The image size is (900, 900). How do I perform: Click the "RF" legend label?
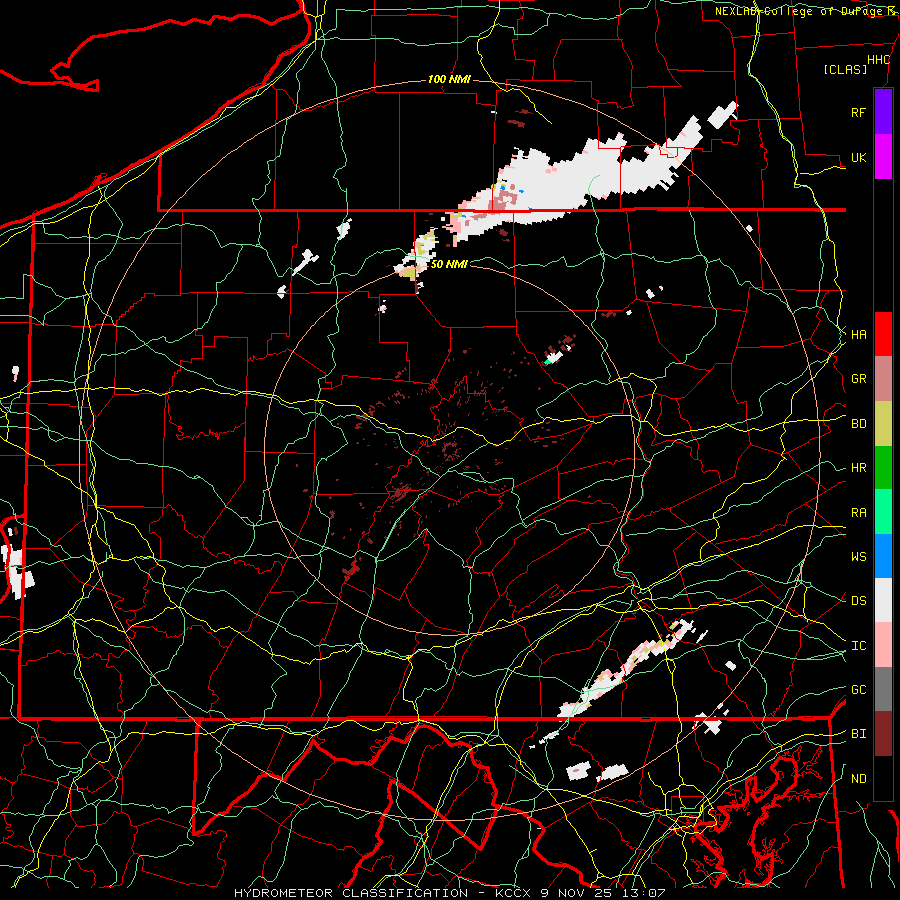coord(858,112)
